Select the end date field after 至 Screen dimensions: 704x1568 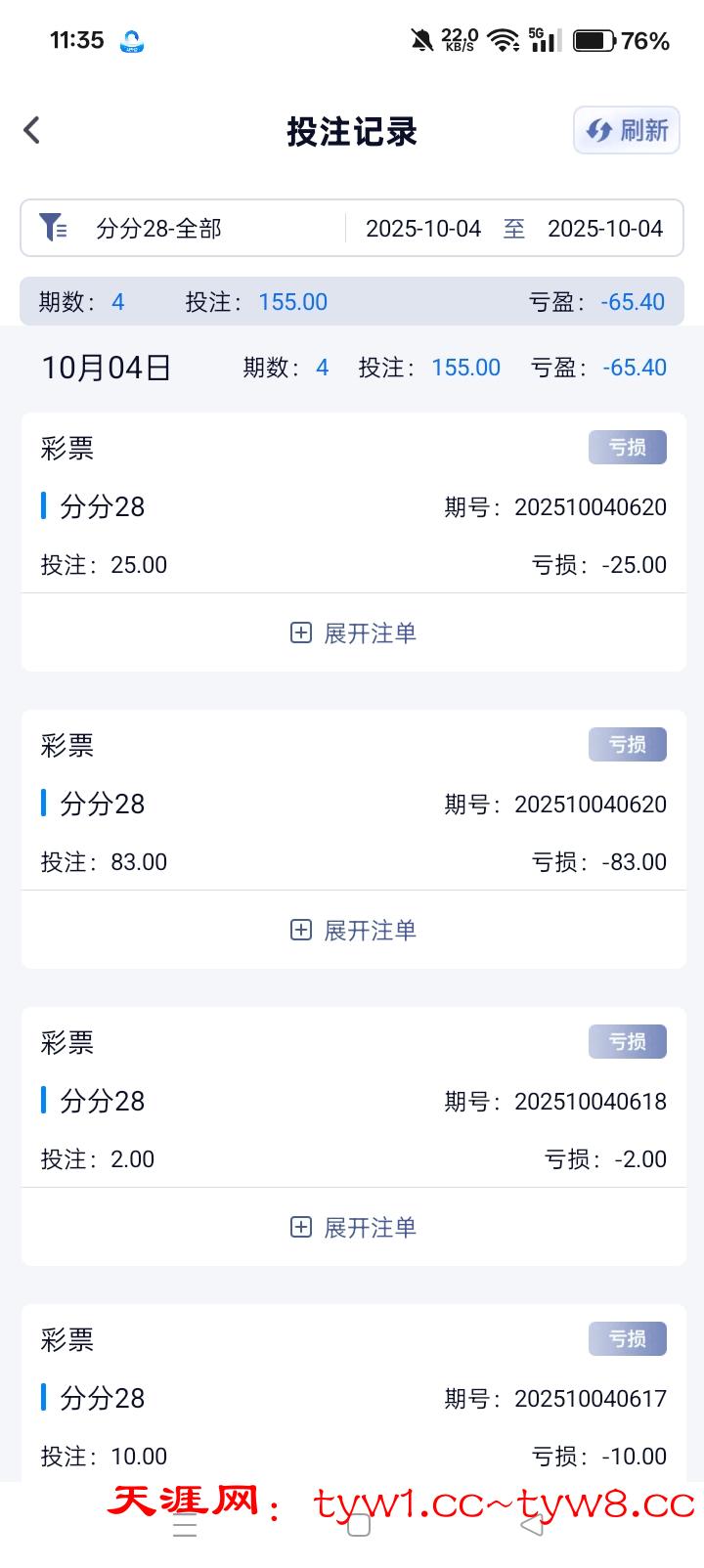(x=605, y=229)
